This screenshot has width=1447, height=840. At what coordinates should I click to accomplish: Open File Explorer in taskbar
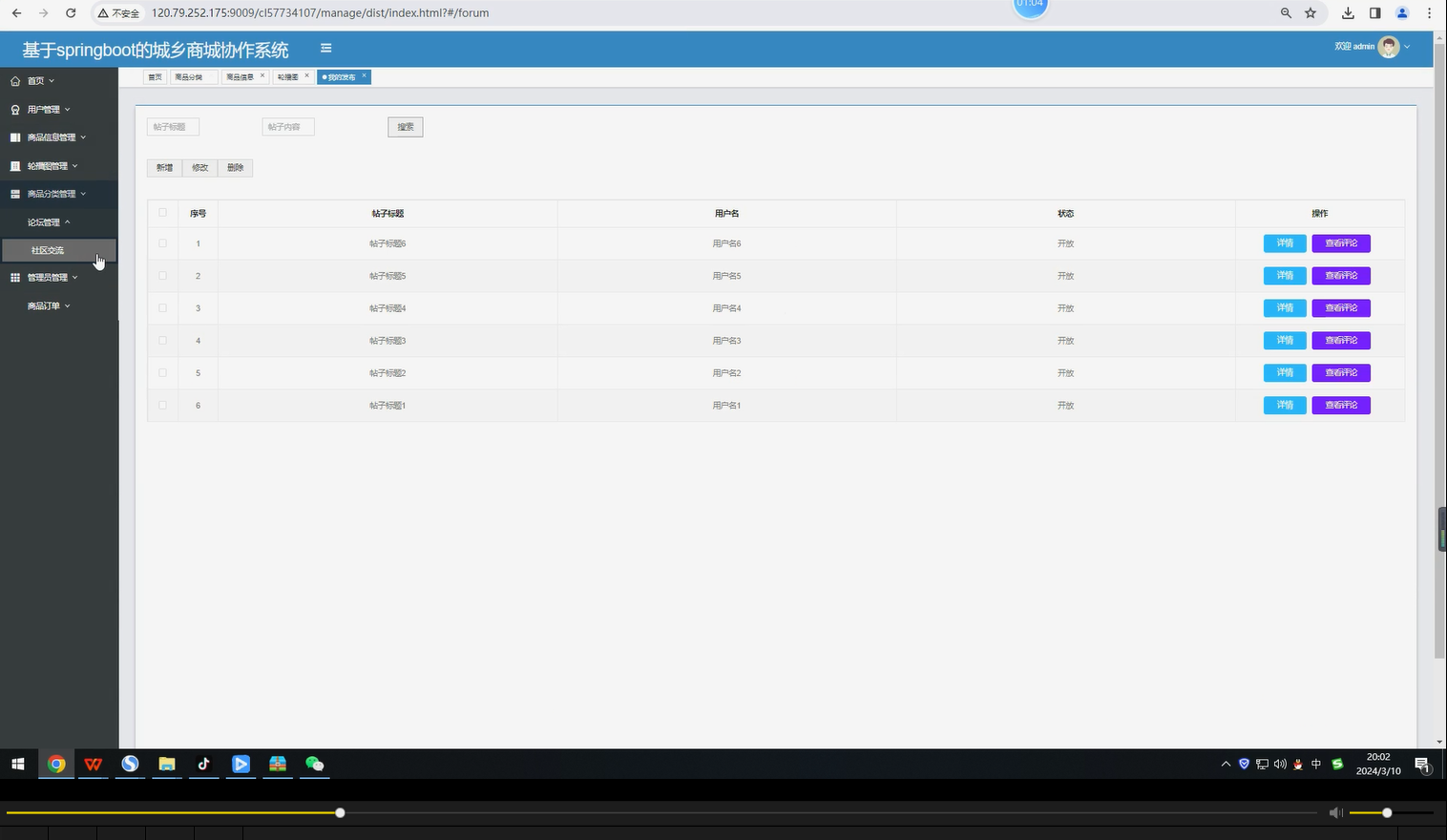(x=167, y=764)
